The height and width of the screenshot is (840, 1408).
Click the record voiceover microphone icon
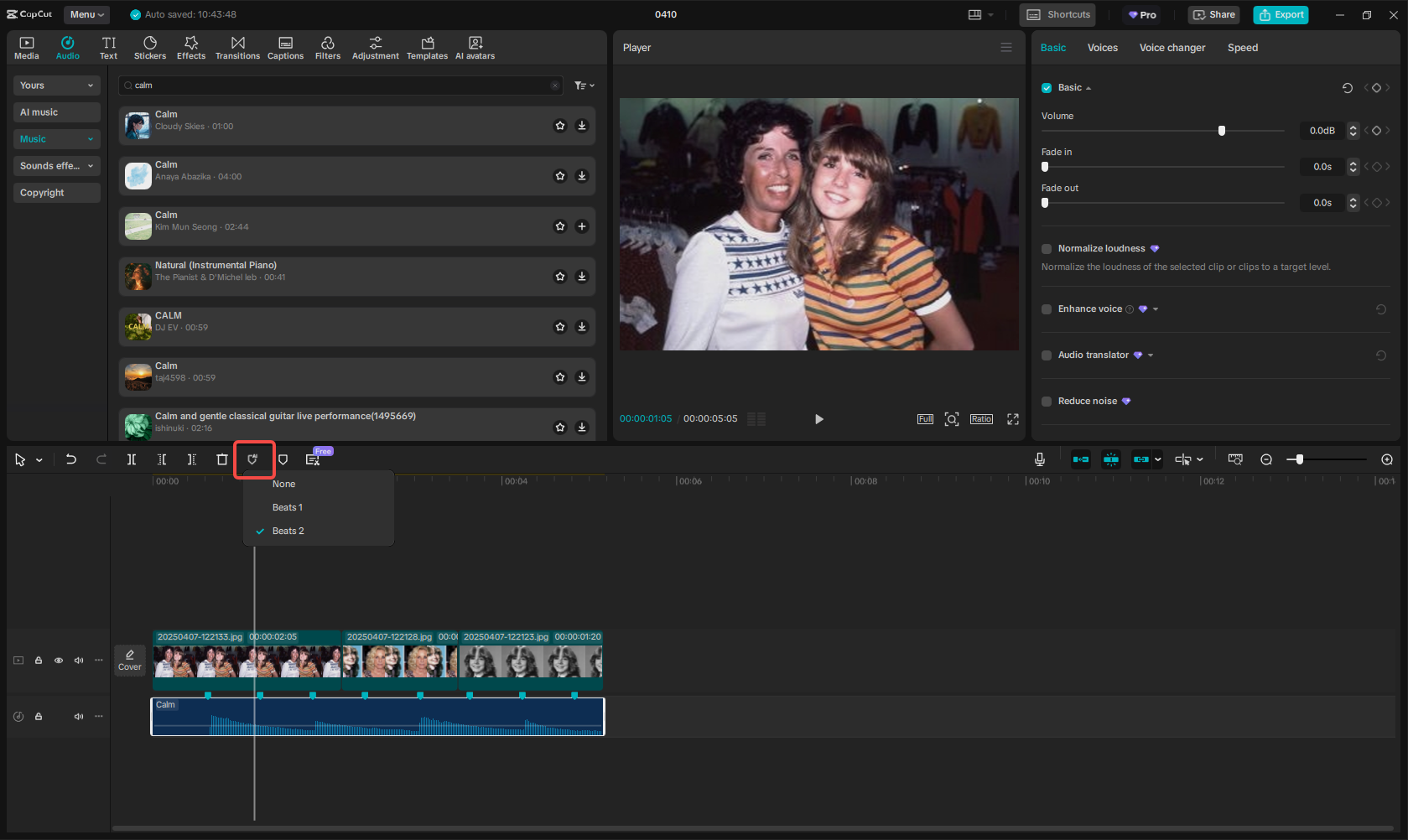(x=1039, y=459)
